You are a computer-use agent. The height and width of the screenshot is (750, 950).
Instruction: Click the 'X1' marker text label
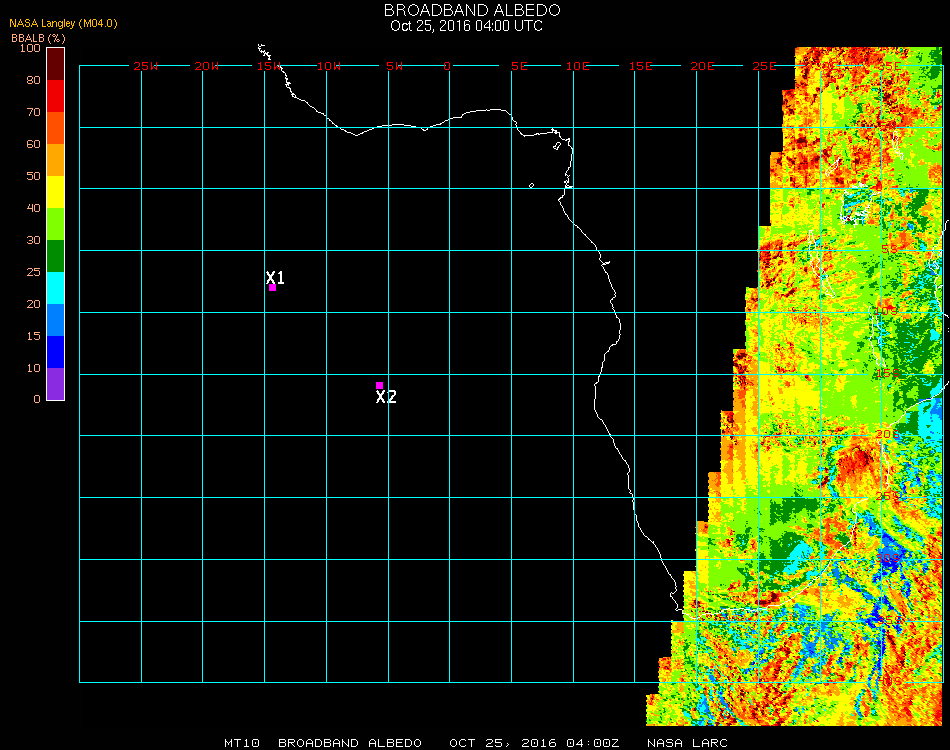pyautogui.click(x=275, y=277)
